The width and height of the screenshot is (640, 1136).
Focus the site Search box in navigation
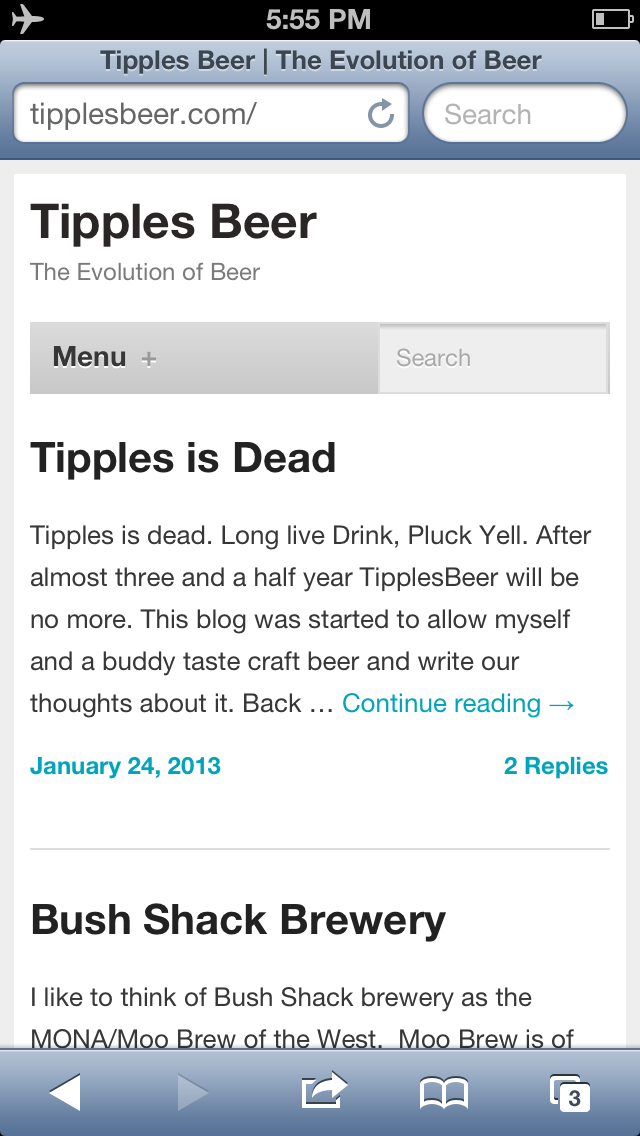(x=493, y=358)
